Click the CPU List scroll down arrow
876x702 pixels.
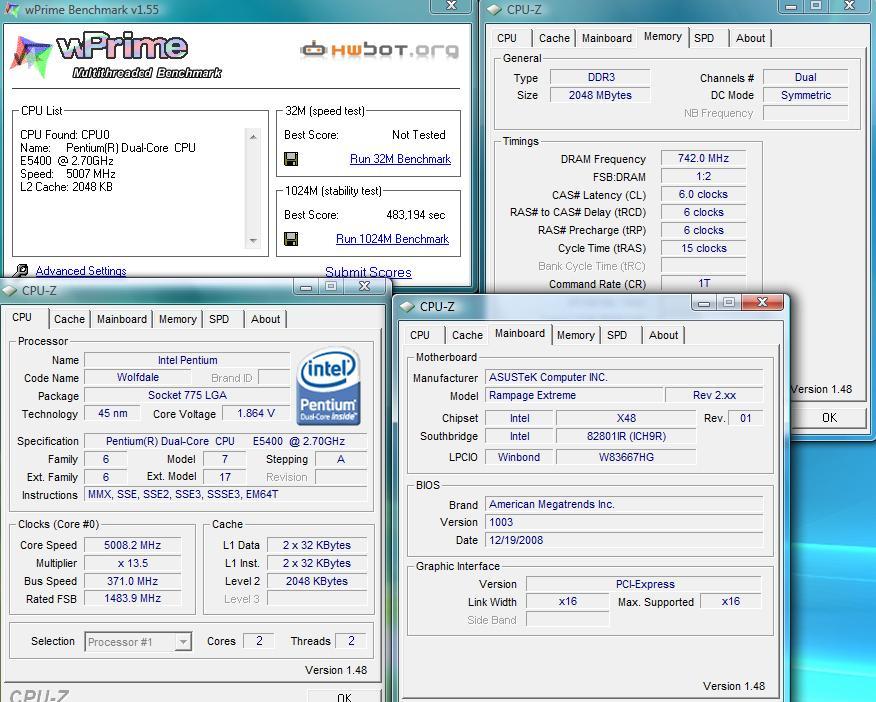tap(253, 241)
